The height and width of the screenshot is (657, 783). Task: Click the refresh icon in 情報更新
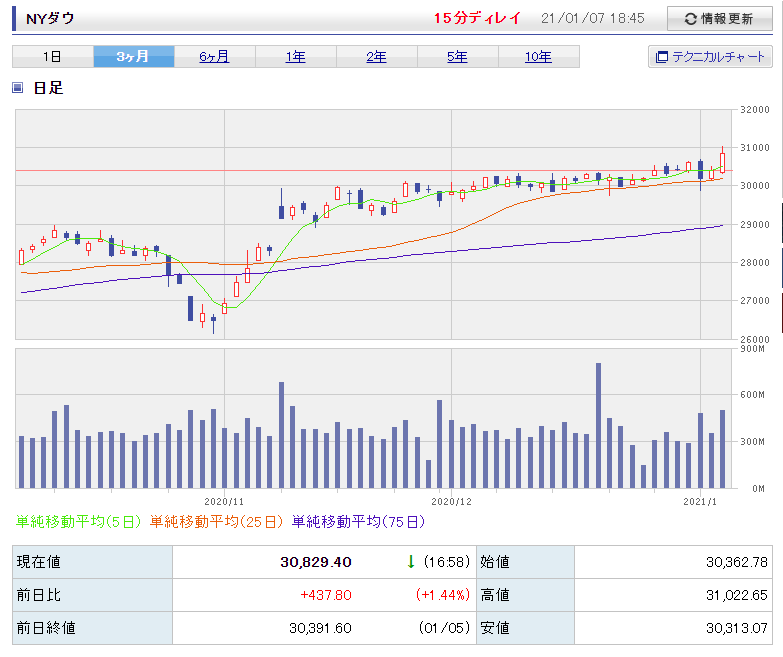[x=689, y=19]
